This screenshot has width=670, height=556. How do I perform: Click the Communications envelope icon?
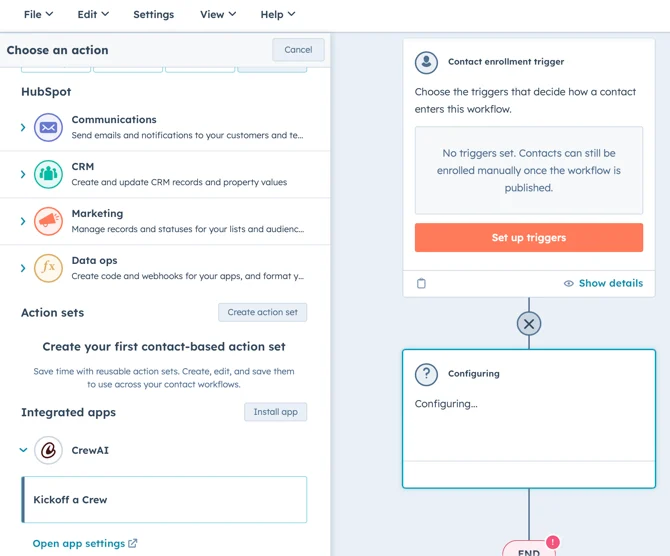(x=48, y=127)
